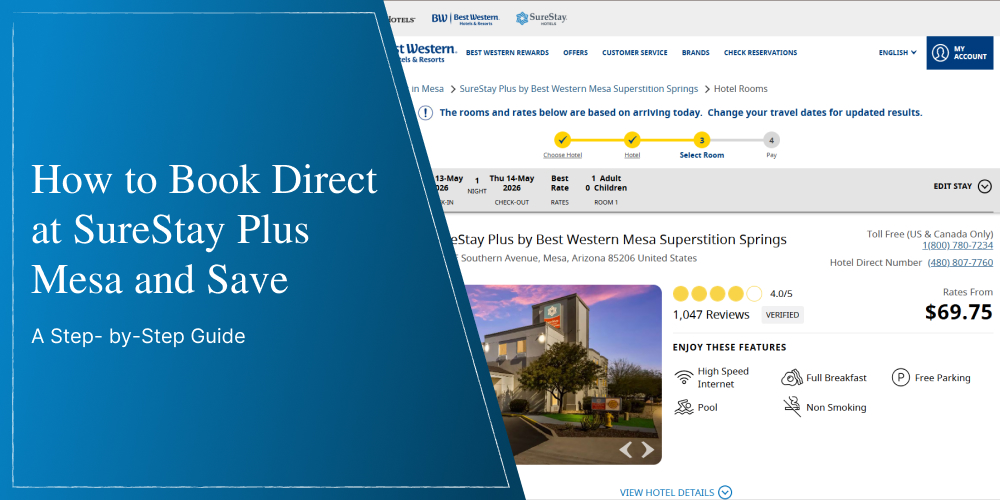The image size is (1000, 500).
Task: Open the Best Western Rewards menu
Action: [x=507, y=53]
